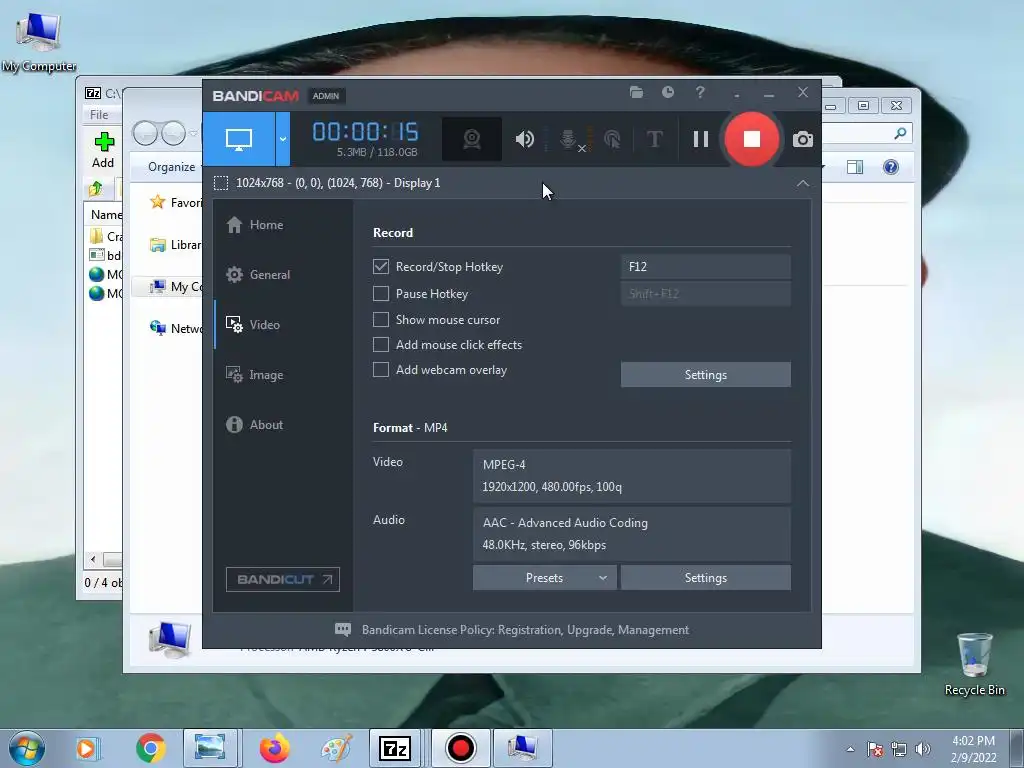Open Bandicam help question mark
Screen dimensions: 1024x768
pos(700,92)
